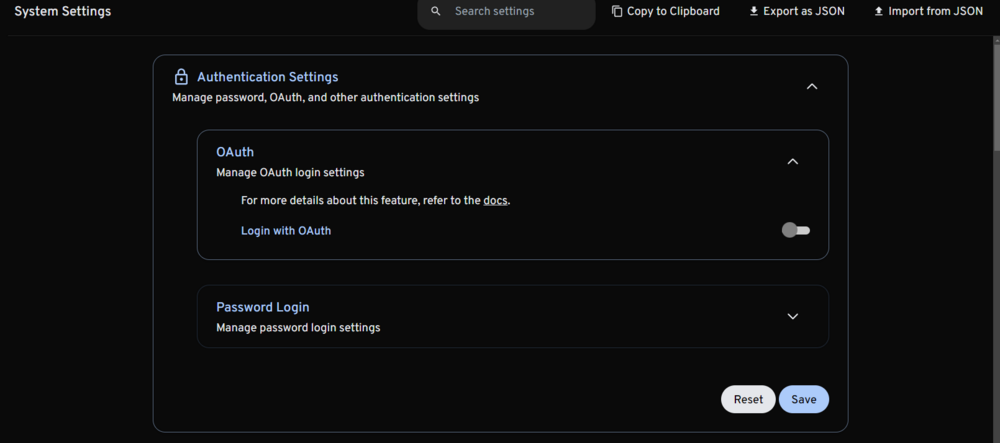Click the Password Login heading
The image size is (1000, 443).
pyautogui.click(x=263, y=307)
